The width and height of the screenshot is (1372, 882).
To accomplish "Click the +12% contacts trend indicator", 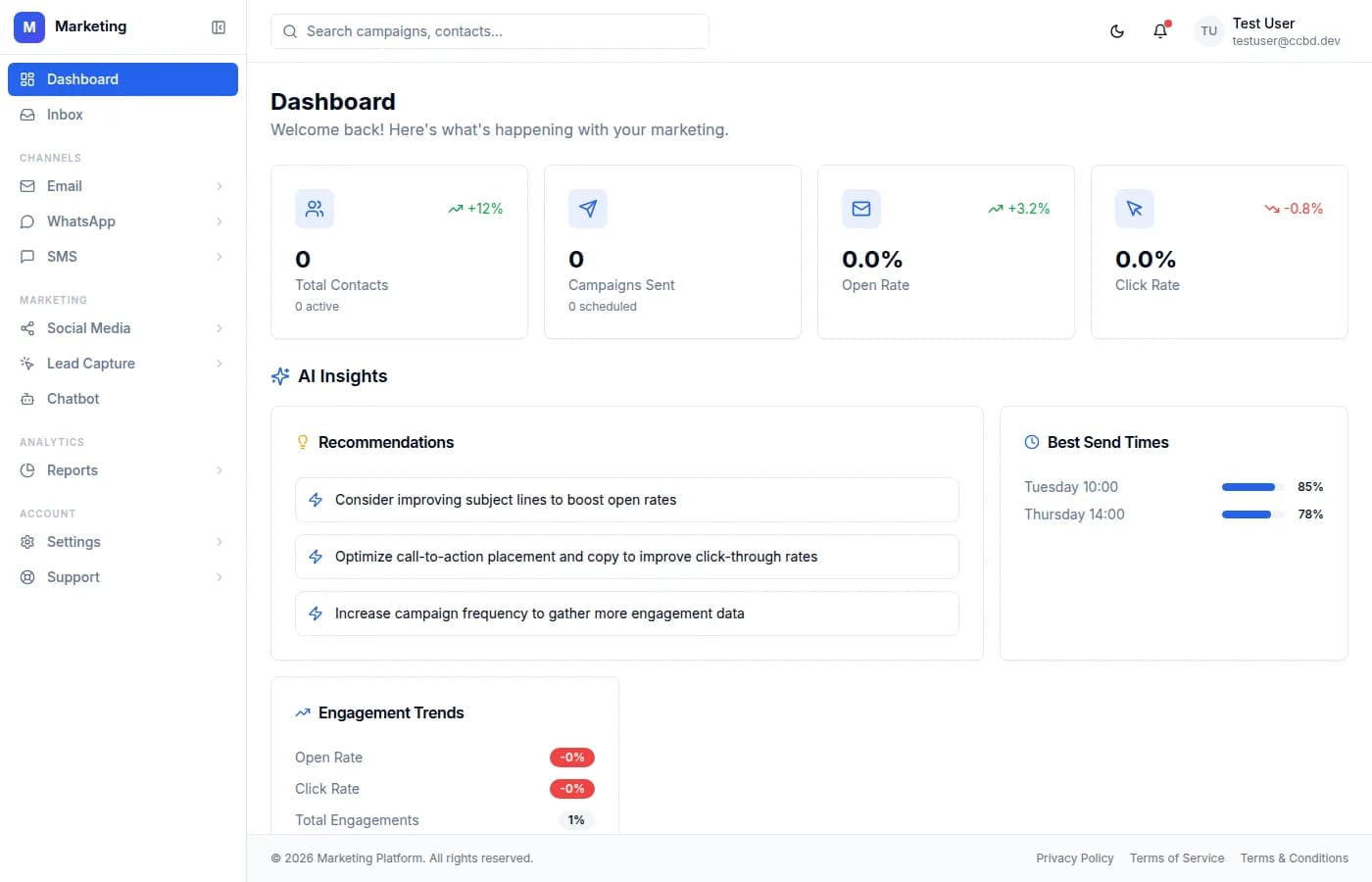I will [x=475, y=209].
